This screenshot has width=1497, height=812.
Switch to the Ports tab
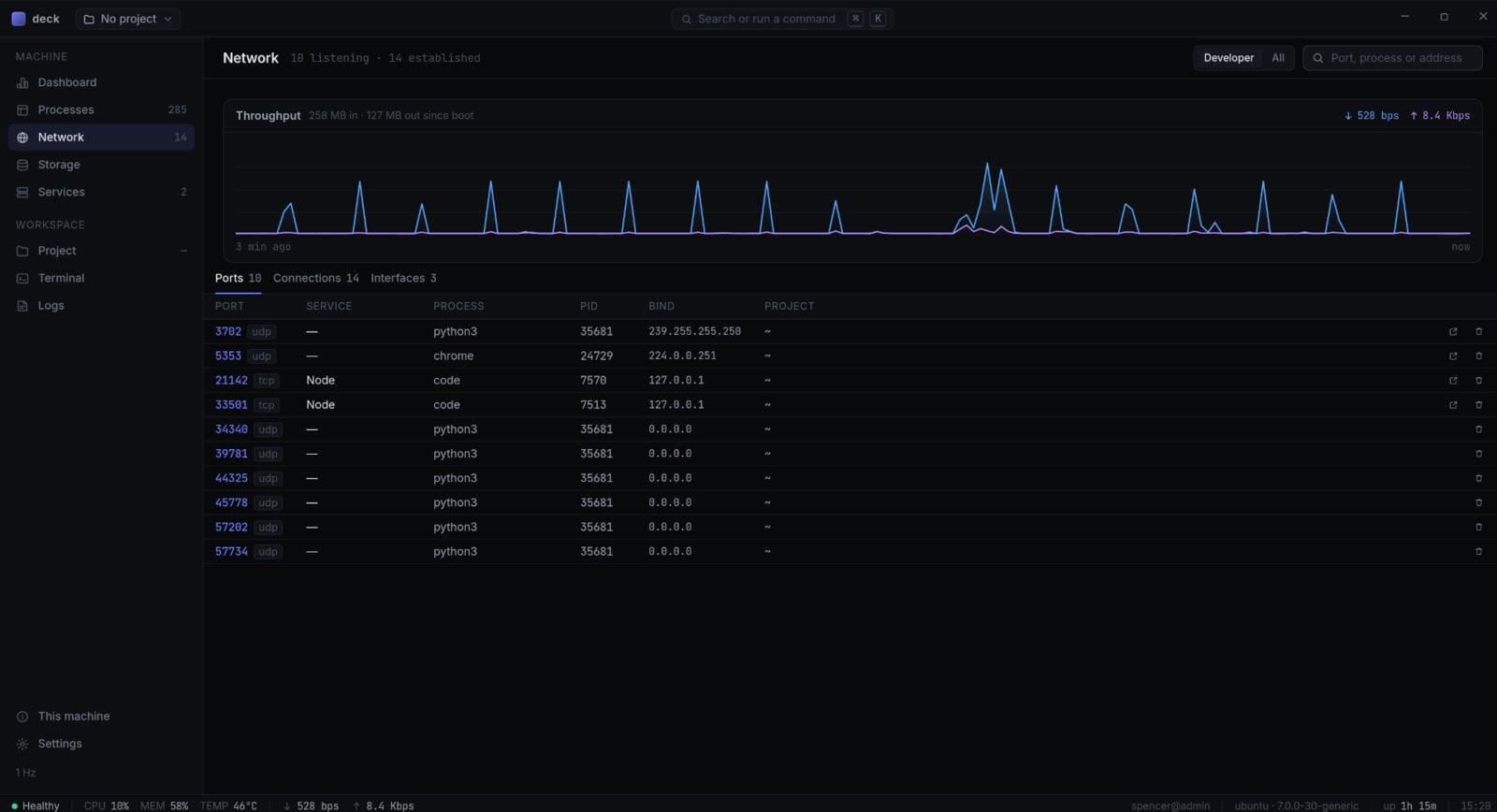[238, 278]
